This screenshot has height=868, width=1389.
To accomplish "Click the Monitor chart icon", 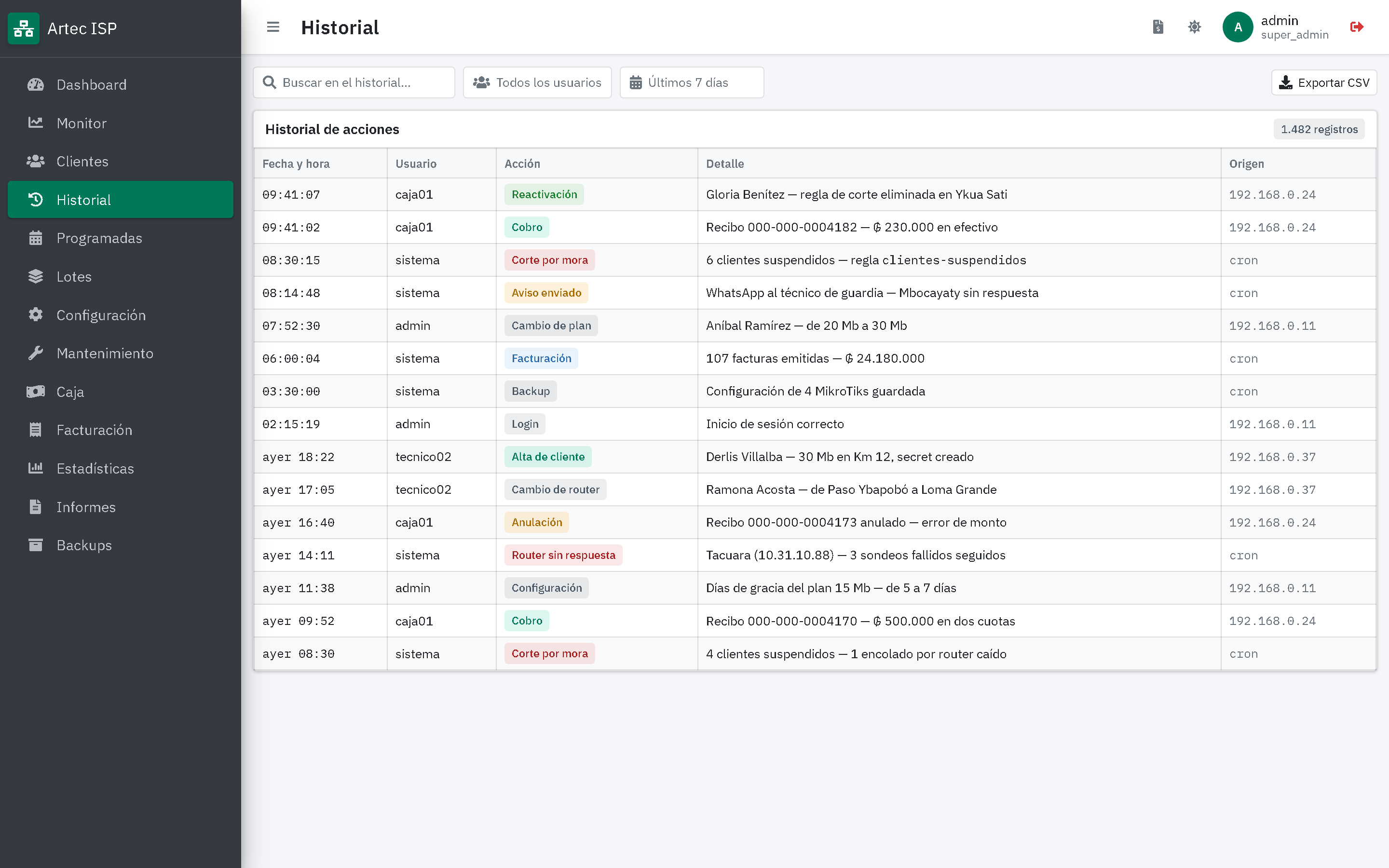I will pos(36,123).
